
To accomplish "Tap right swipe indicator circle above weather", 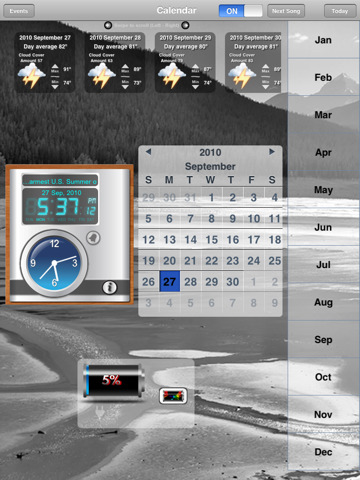I will (185, 25).
